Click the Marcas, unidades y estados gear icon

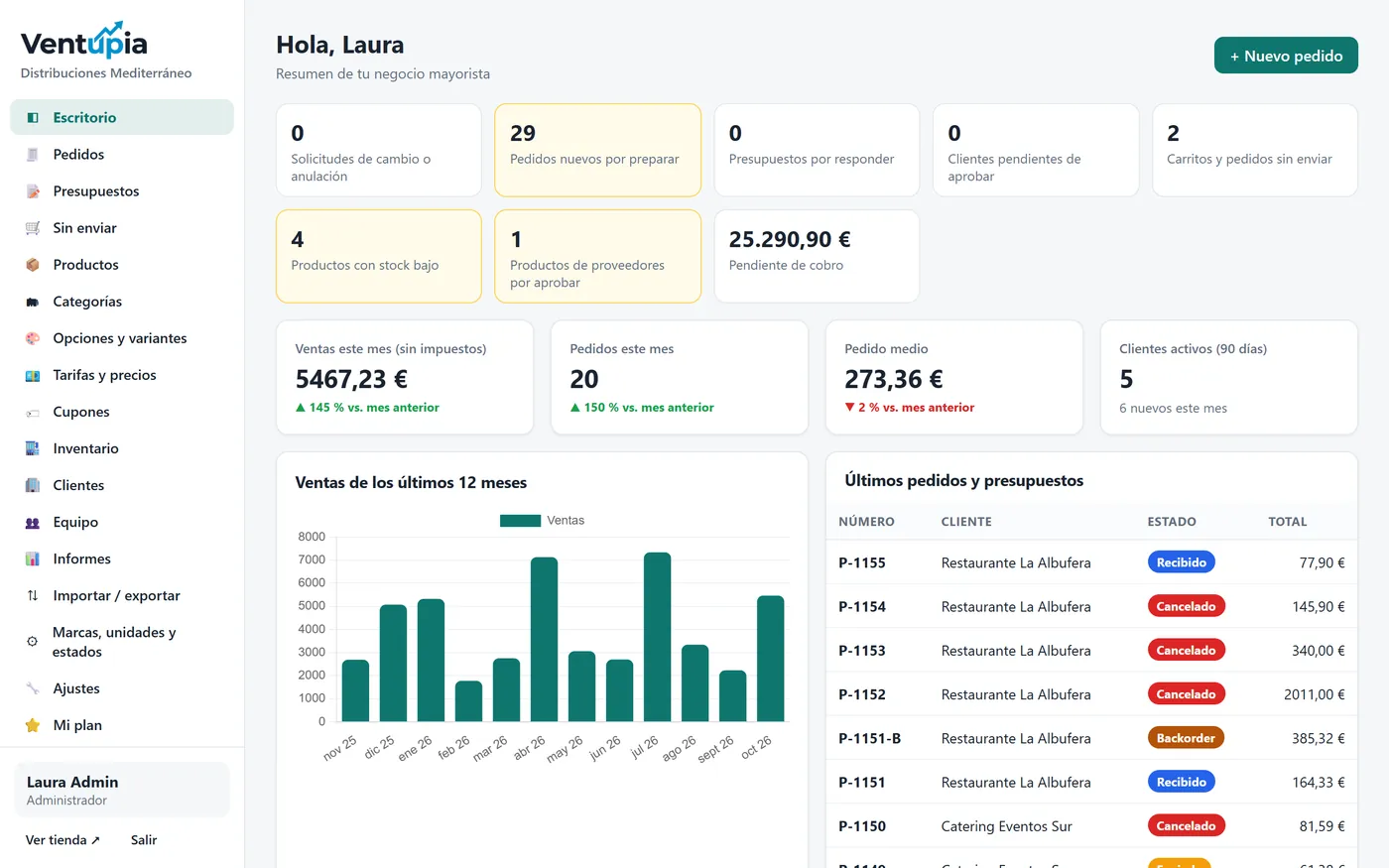coord(32,642)
